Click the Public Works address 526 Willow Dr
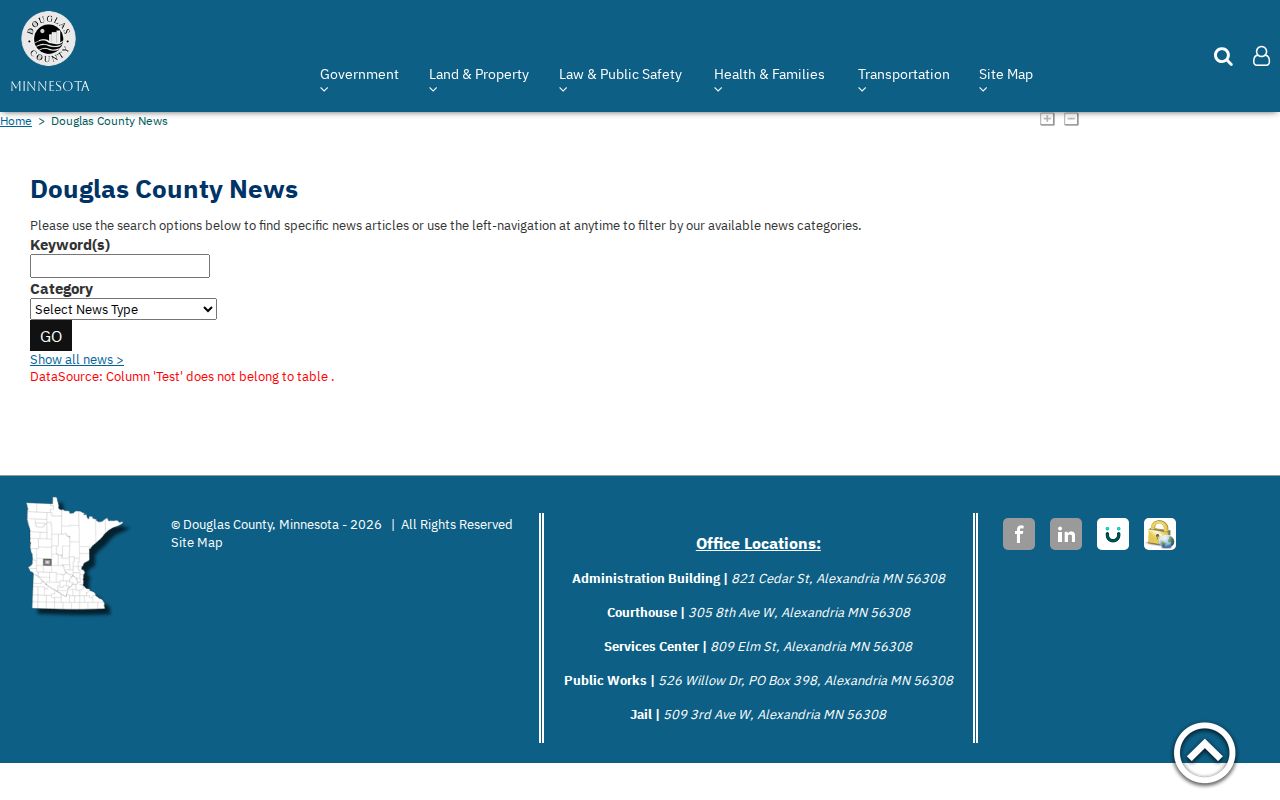Viewport: 1280px width, 800px height. 806,681
